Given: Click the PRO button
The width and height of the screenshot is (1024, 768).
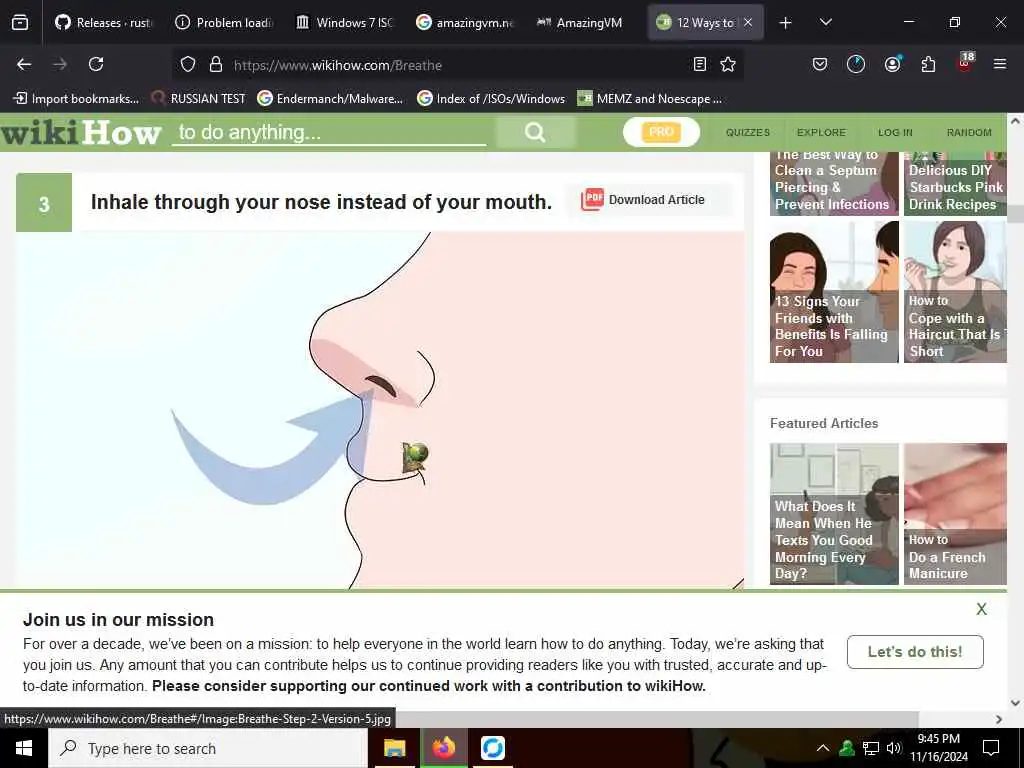Looking at the screenshot, I should (x=661, y=132).
